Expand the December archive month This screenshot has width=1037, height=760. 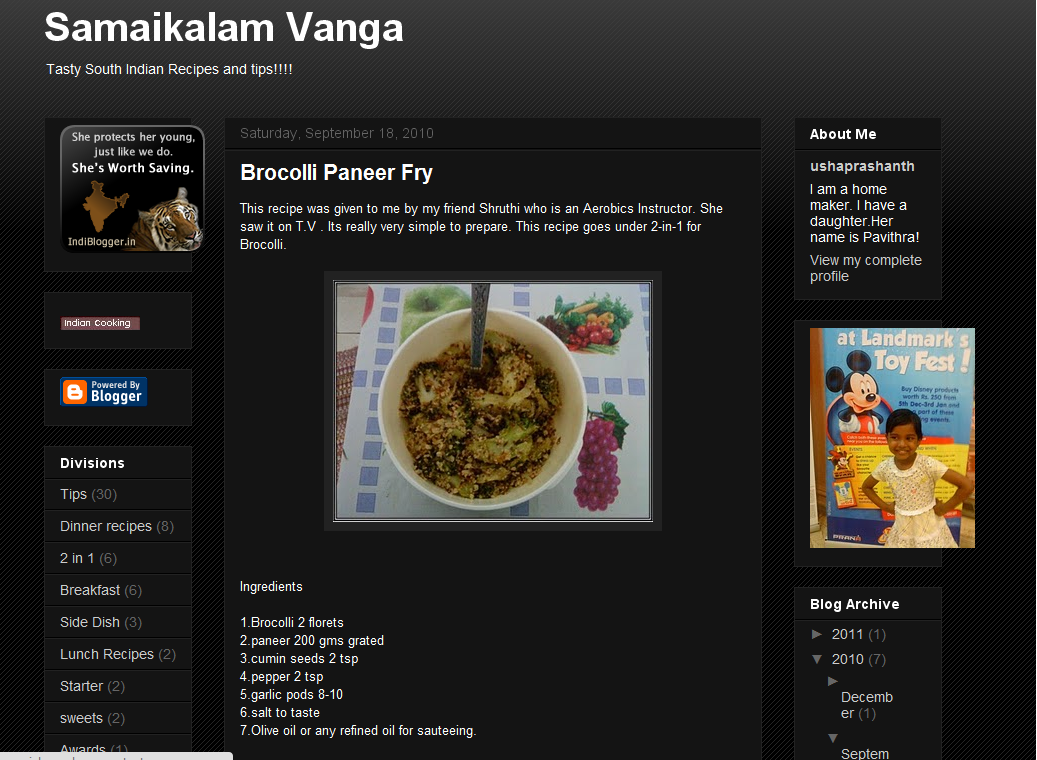pyautogui.click(x=833, y=681)
